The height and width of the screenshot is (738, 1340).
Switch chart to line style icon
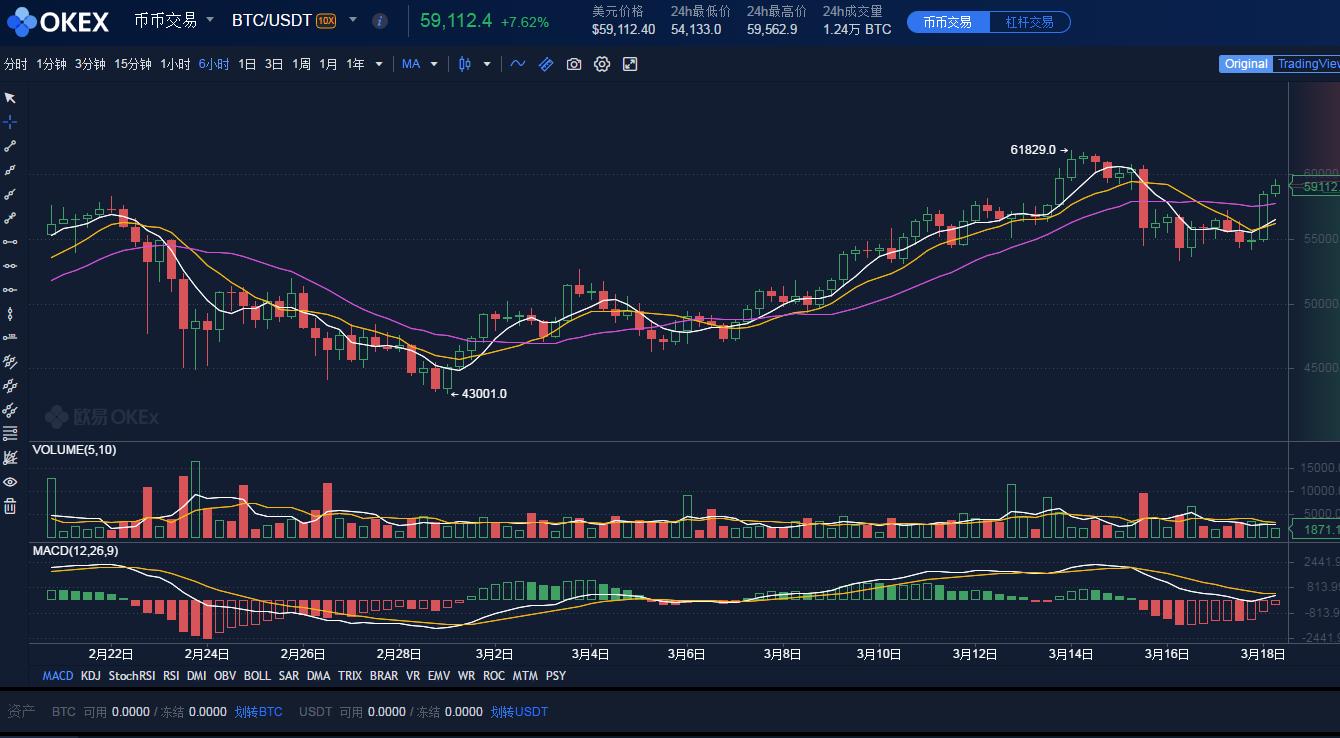click(x=517, y=63)
